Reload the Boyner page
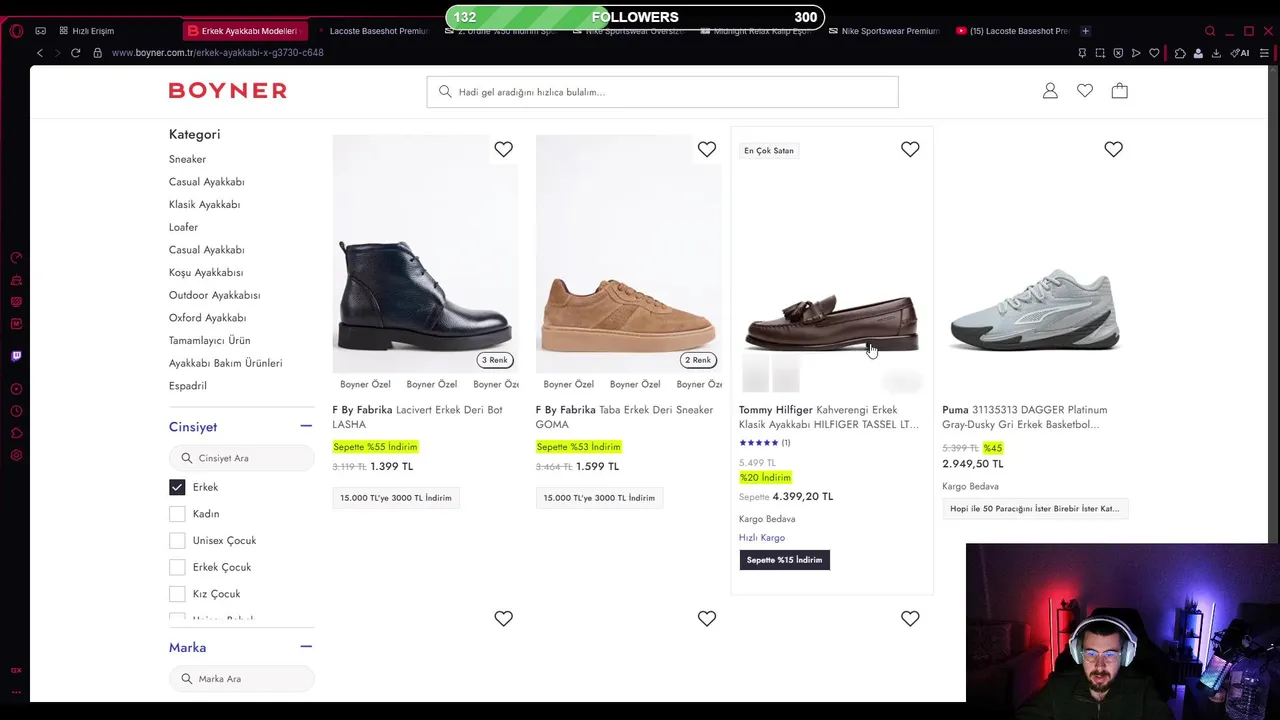 pyautogui.click(x=75, y=53)
